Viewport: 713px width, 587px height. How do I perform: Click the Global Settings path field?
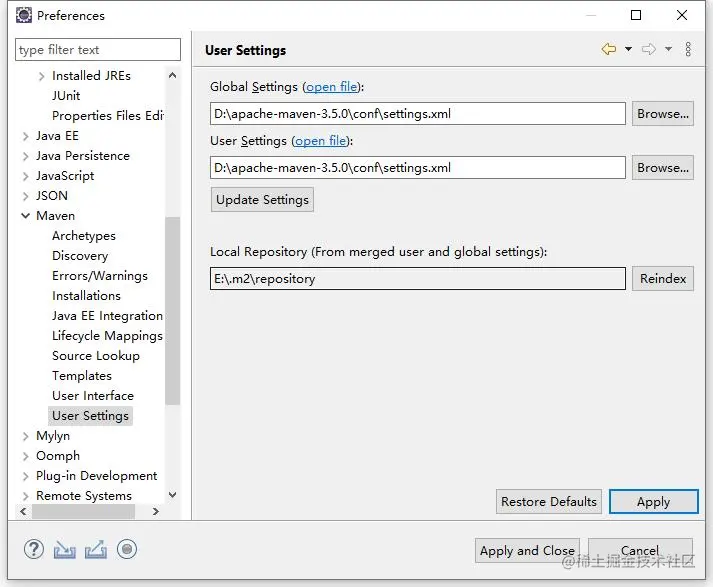pos(417,113)
